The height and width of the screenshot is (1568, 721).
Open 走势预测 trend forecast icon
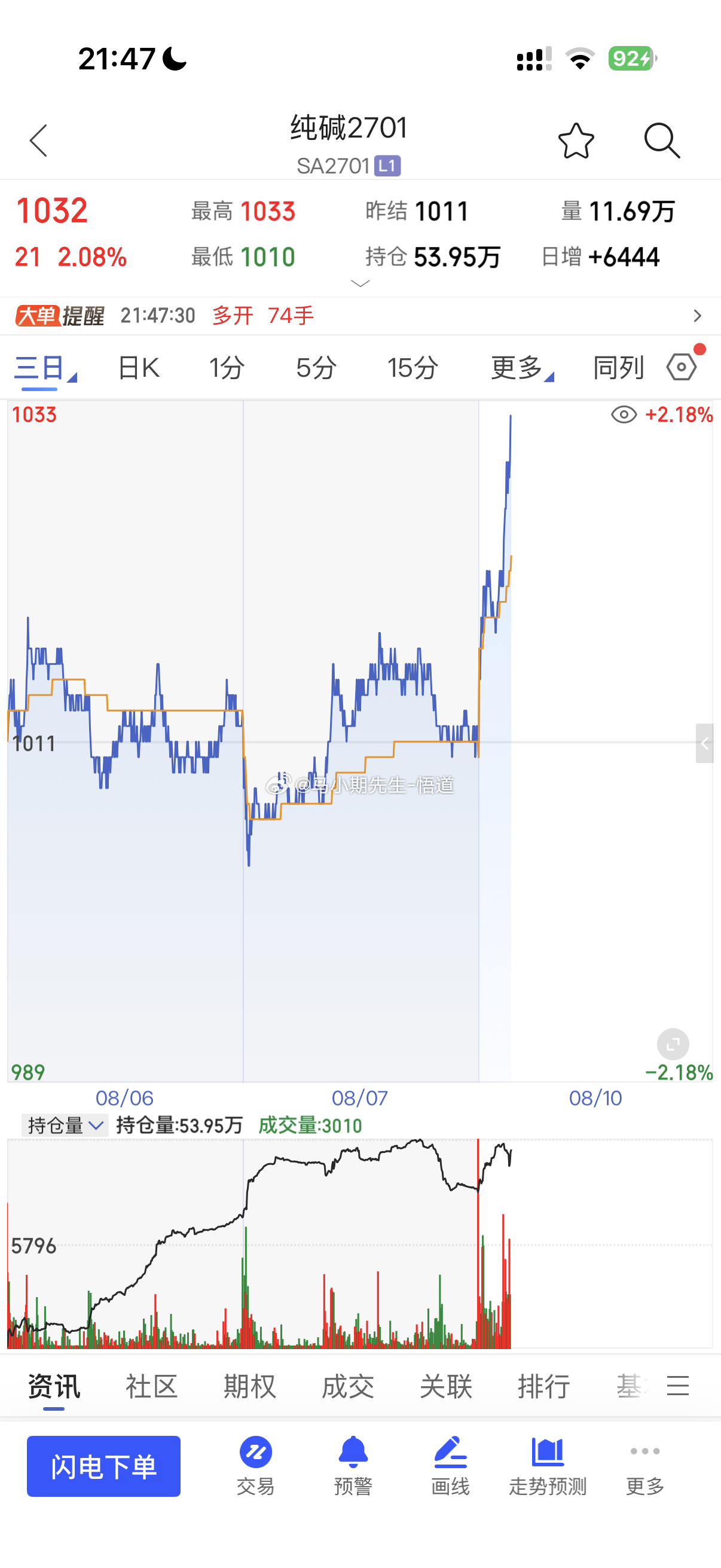click(548, 1466)
